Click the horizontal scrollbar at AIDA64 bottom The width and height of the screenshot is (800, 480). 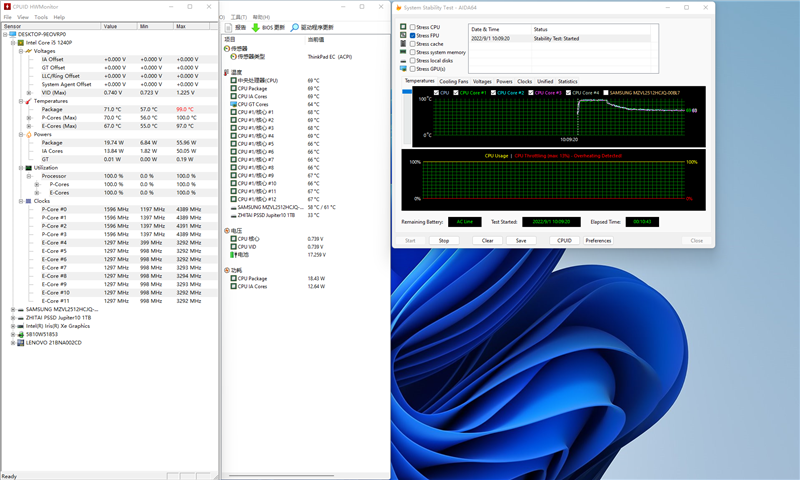pos(282,475)
